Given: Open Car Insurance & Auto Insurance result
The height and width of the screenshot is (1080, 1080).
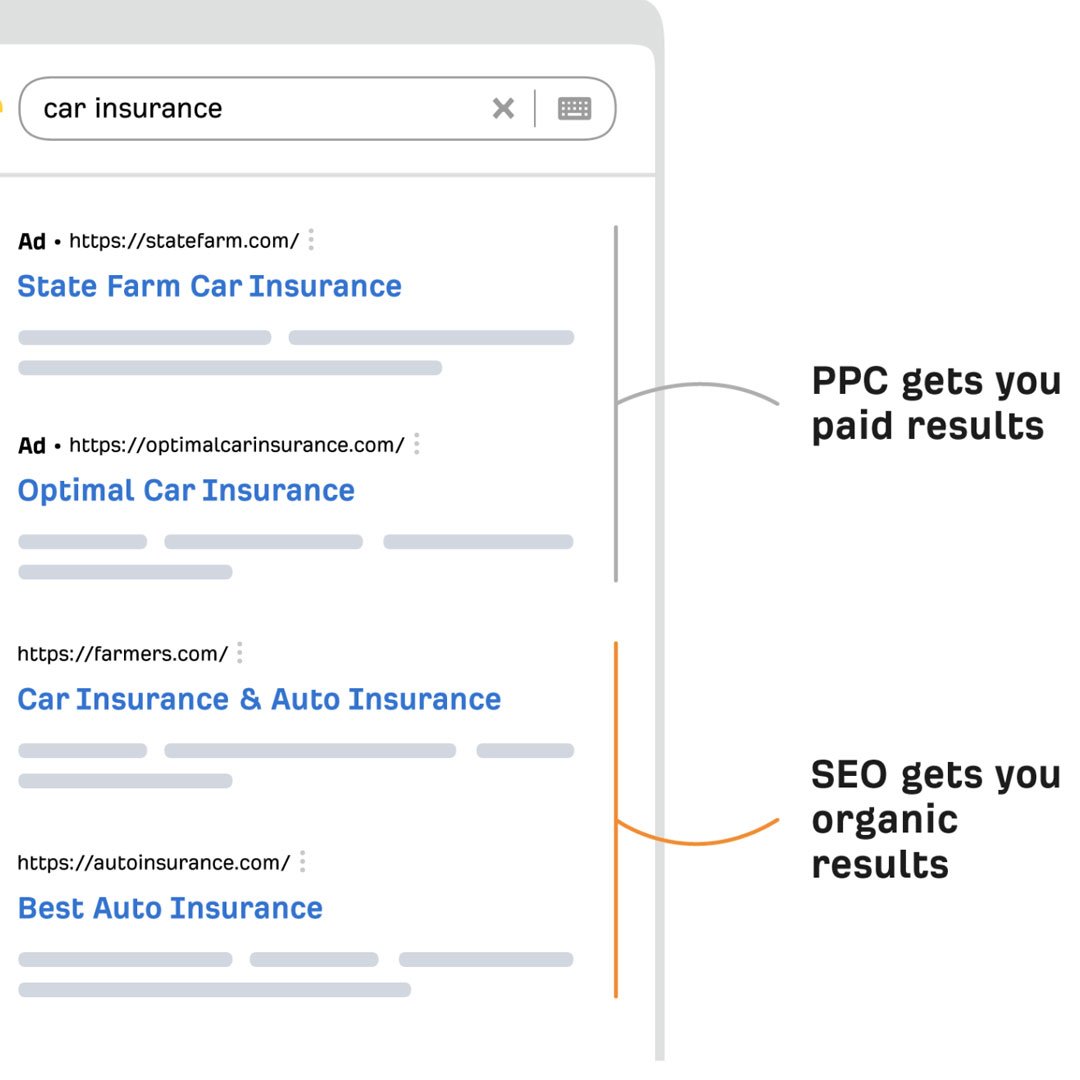Looking at the screenshot, I should tap(259, 699).
